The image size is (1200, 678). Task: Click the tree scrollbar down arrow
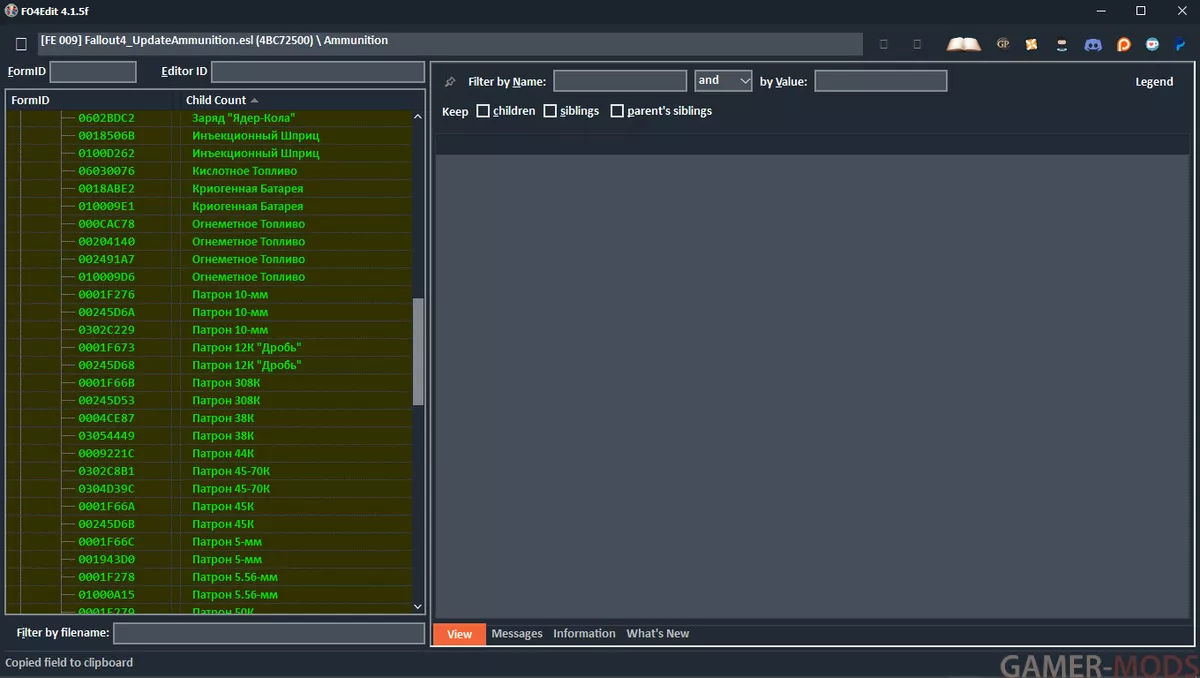[418, 606]
